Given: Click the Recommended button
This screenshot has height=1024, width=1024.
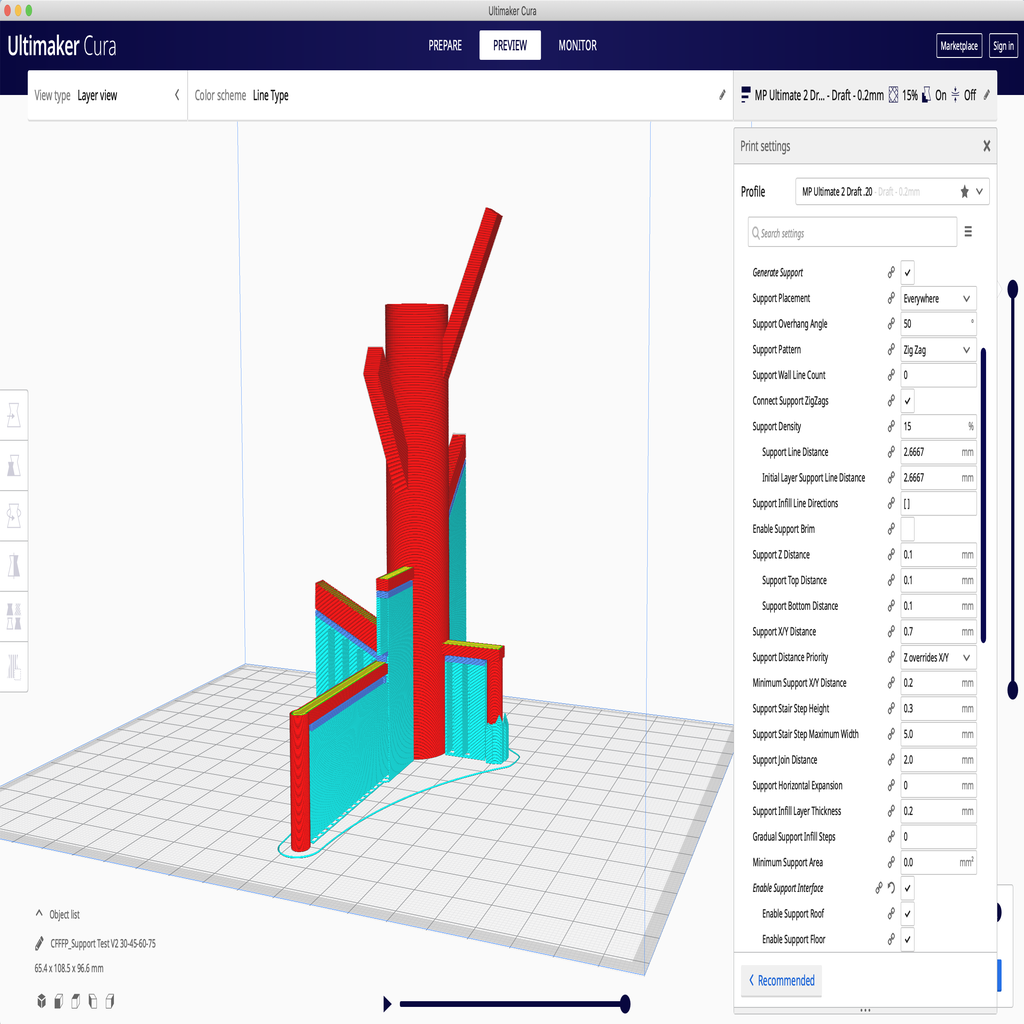Looking at the screenshot, I should (780, 980).
